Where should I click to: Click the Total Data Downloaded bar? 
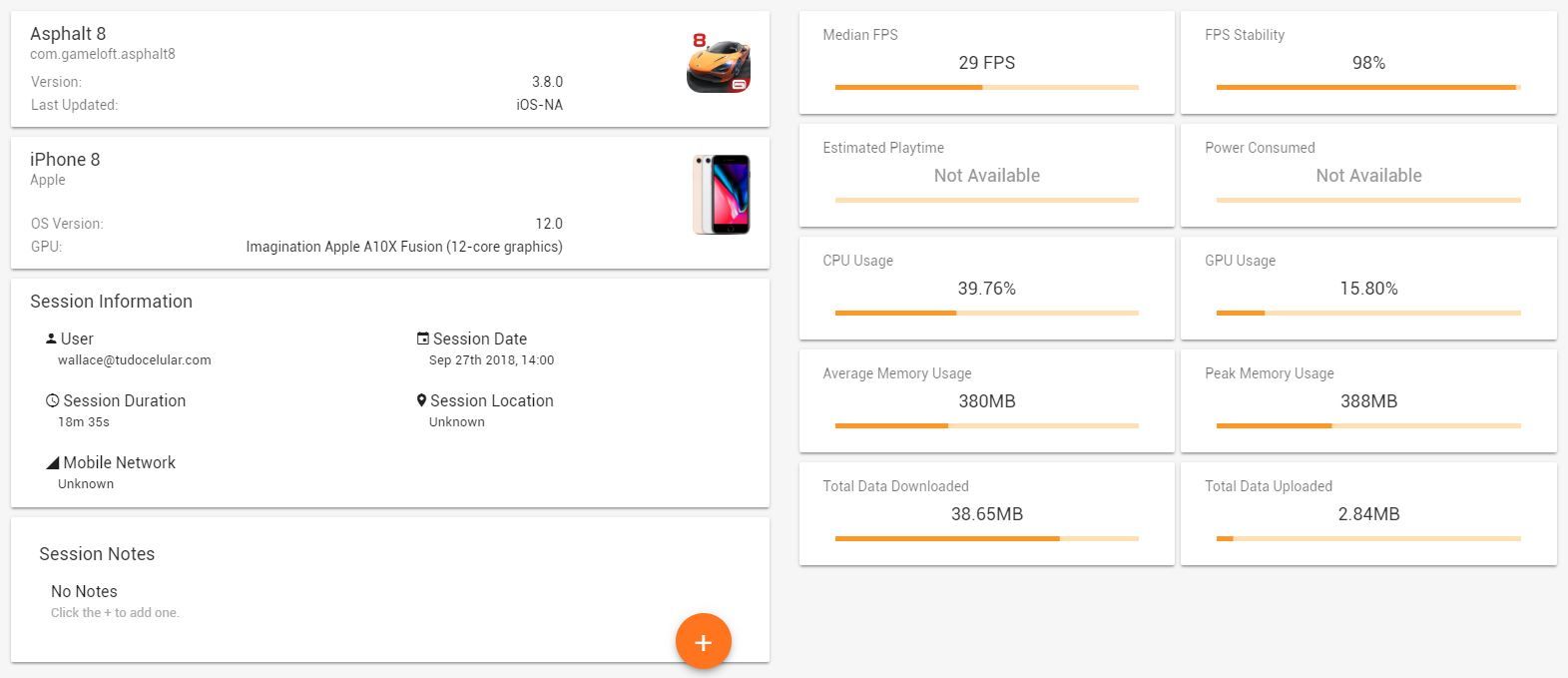(986, 539)
